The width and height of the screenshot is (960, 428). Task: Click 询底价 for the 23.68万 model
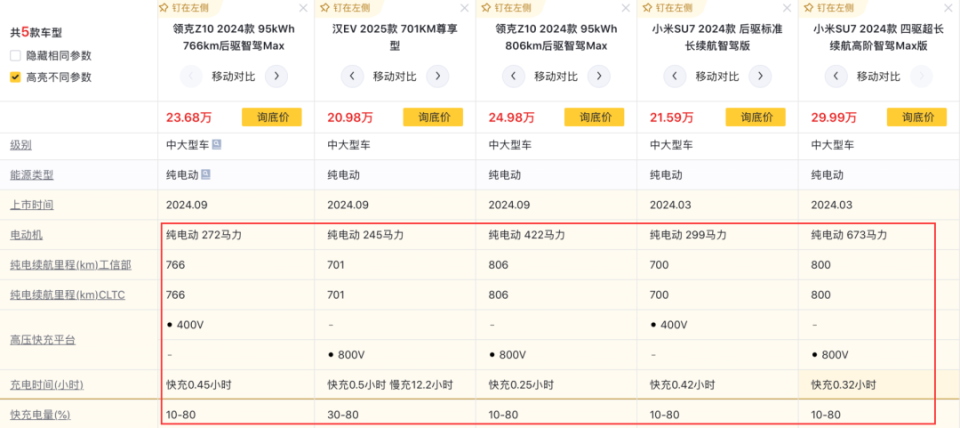[x=272, y=117]
